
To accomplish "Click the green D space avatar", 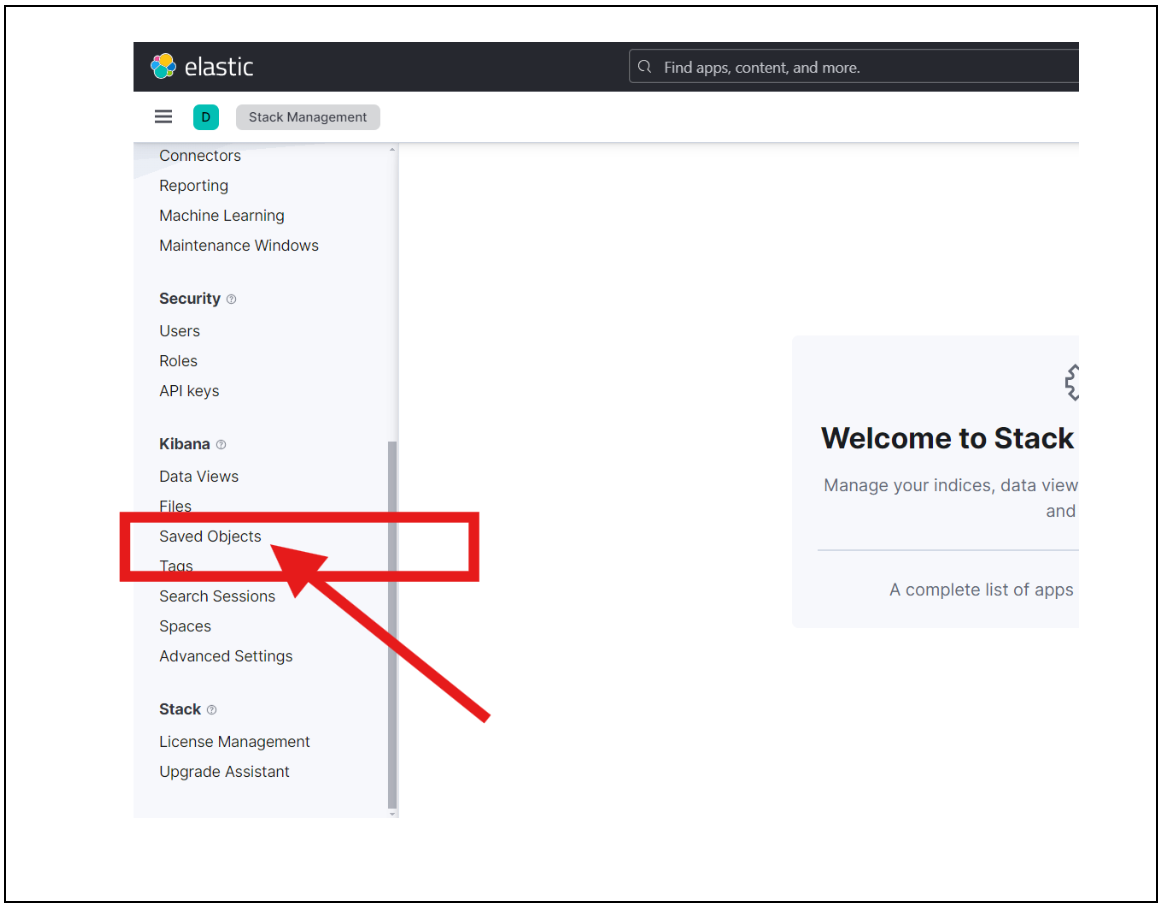I will 206,117.
